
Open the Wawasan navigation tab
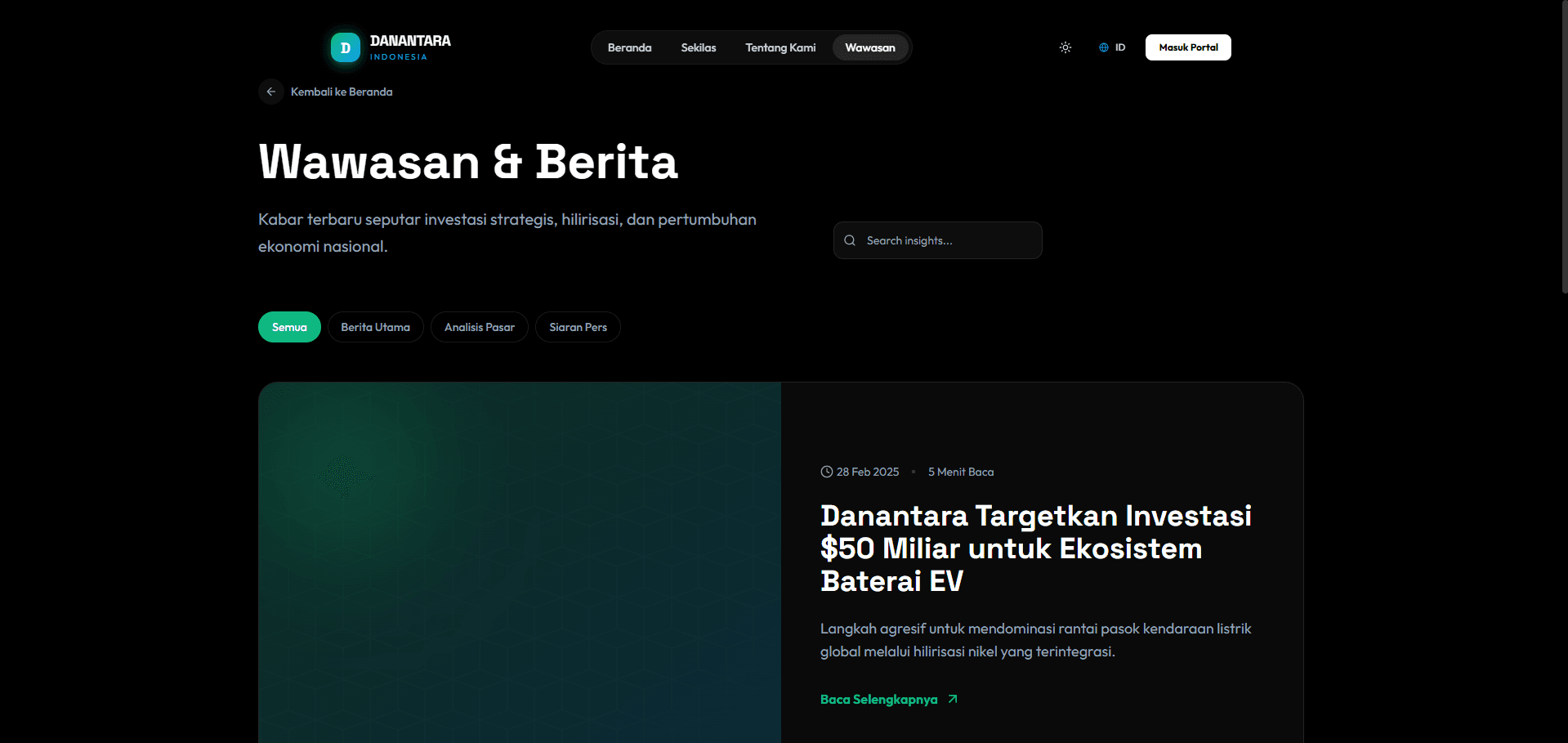870,47
